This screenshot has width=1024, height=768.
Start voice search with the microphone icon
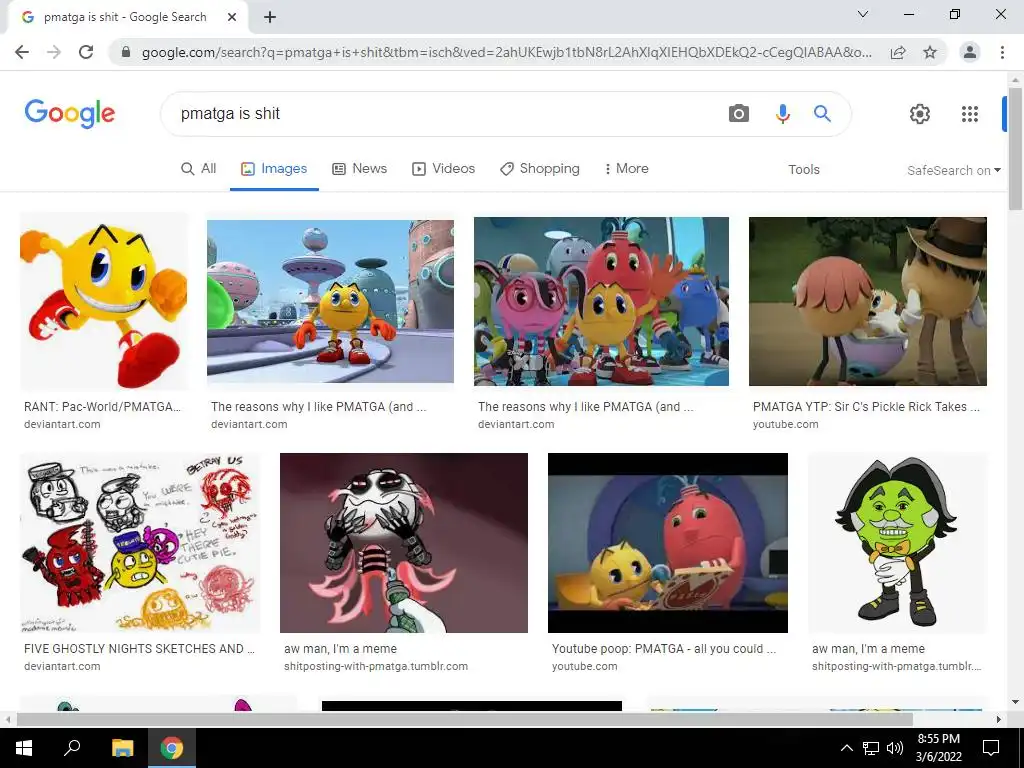[x=782, y=114]
